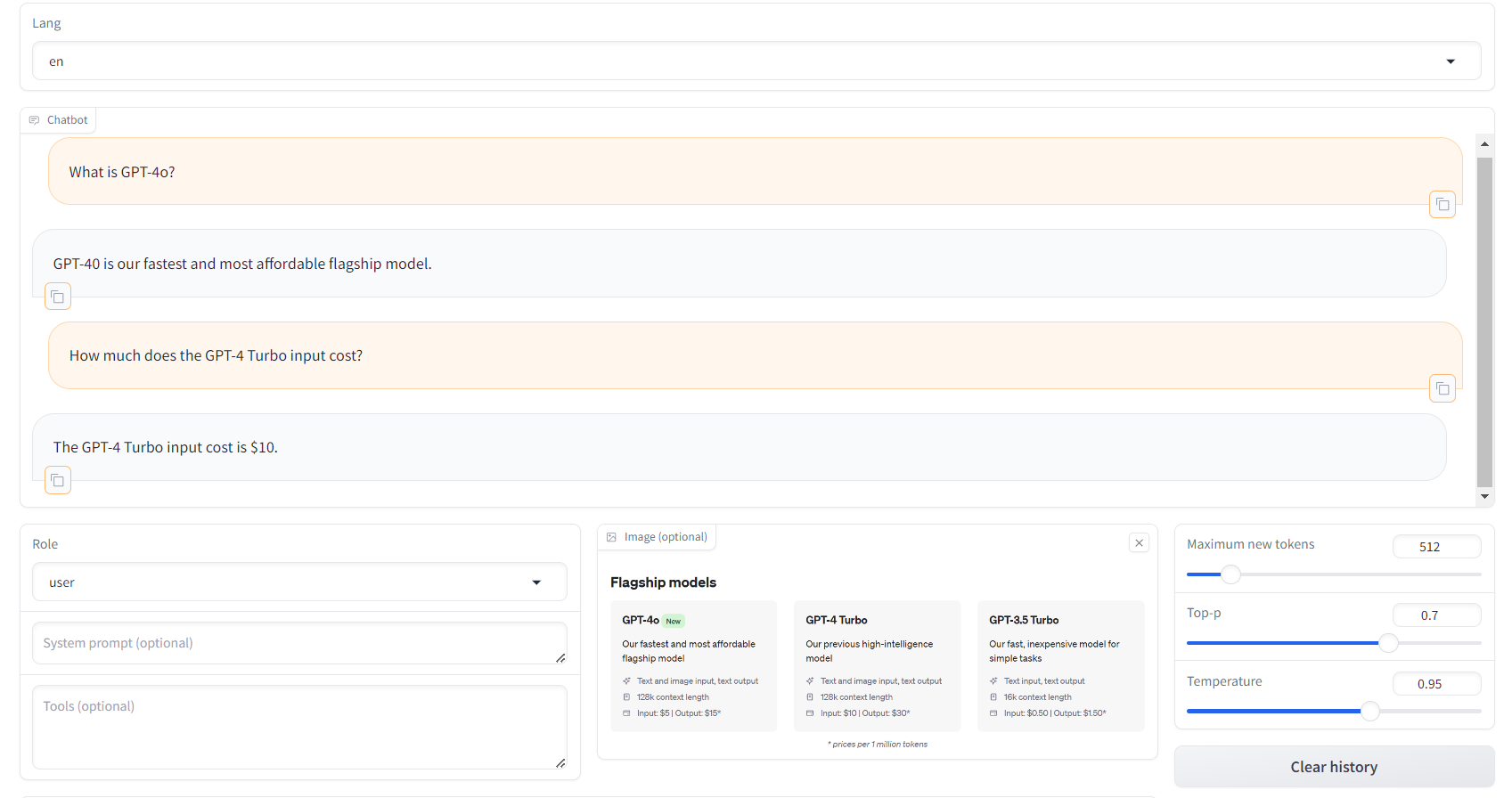
Task: Click the chat scrollbar down arrow
Action: point(1484,496)
